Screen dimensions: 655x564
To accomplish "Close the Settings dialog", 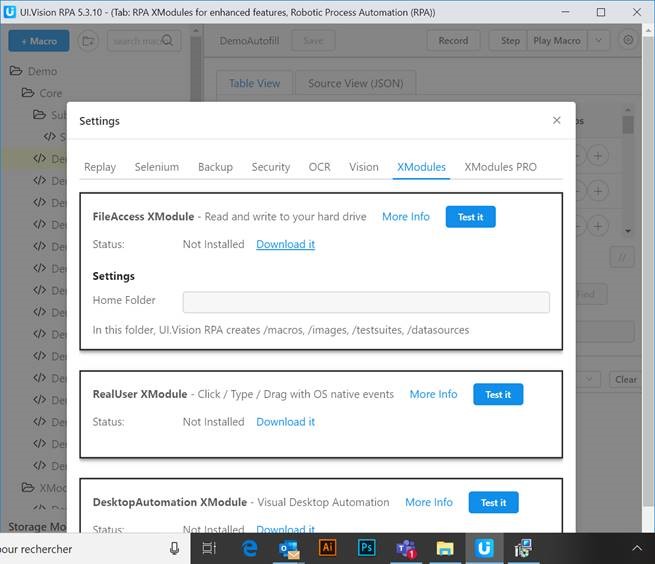I will 556,120.
